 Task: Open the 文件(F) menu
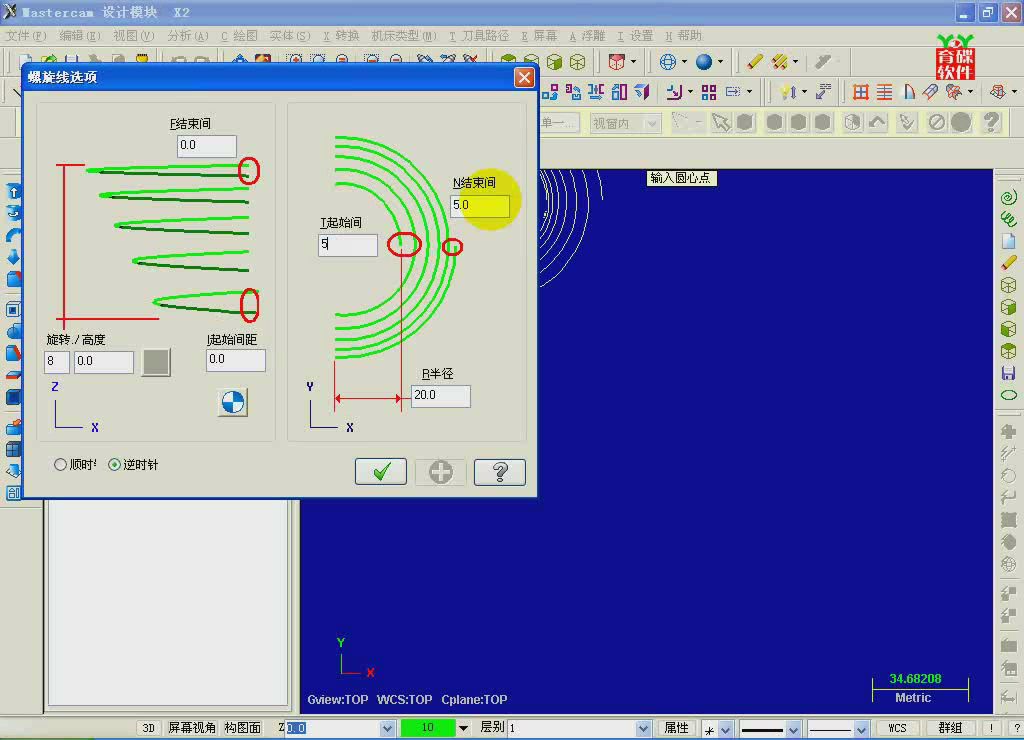tap(26, 36)
